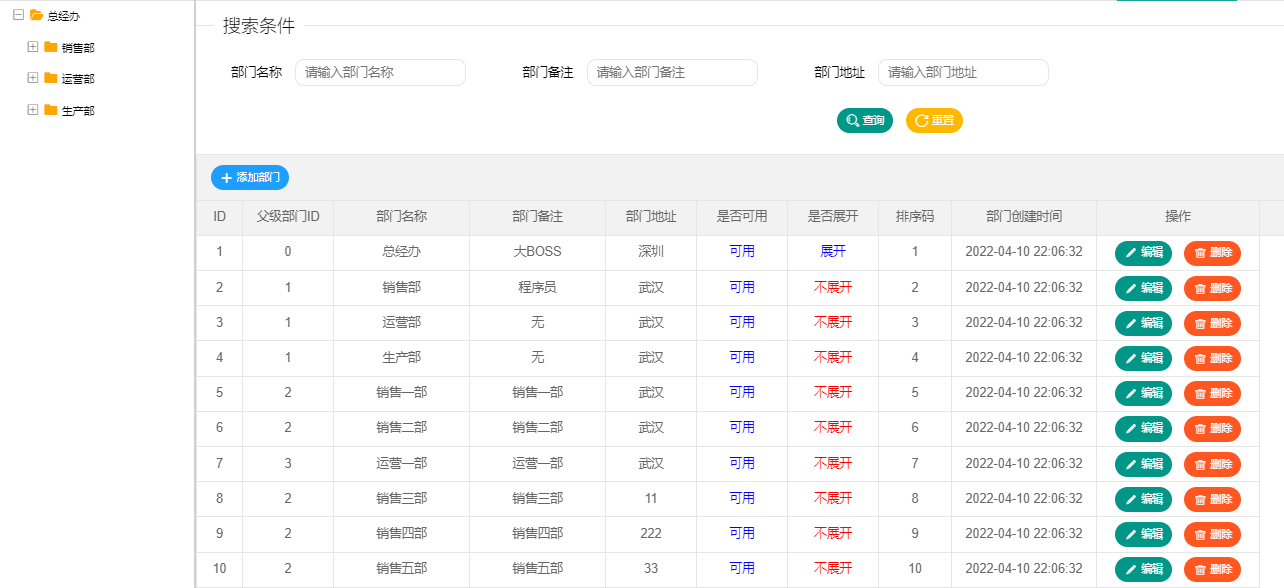Select the teal panel header bar at top right
Image resolution: width=1284 pixels, height=588 pixels.
pyautogui.click(x=1175, y=3)
